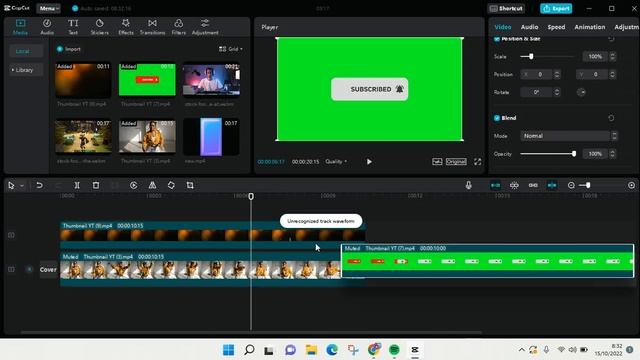This screenshot has height=360, width=640.
Task: Open the selection tool dropdown arrow
Action: point(22,186)
